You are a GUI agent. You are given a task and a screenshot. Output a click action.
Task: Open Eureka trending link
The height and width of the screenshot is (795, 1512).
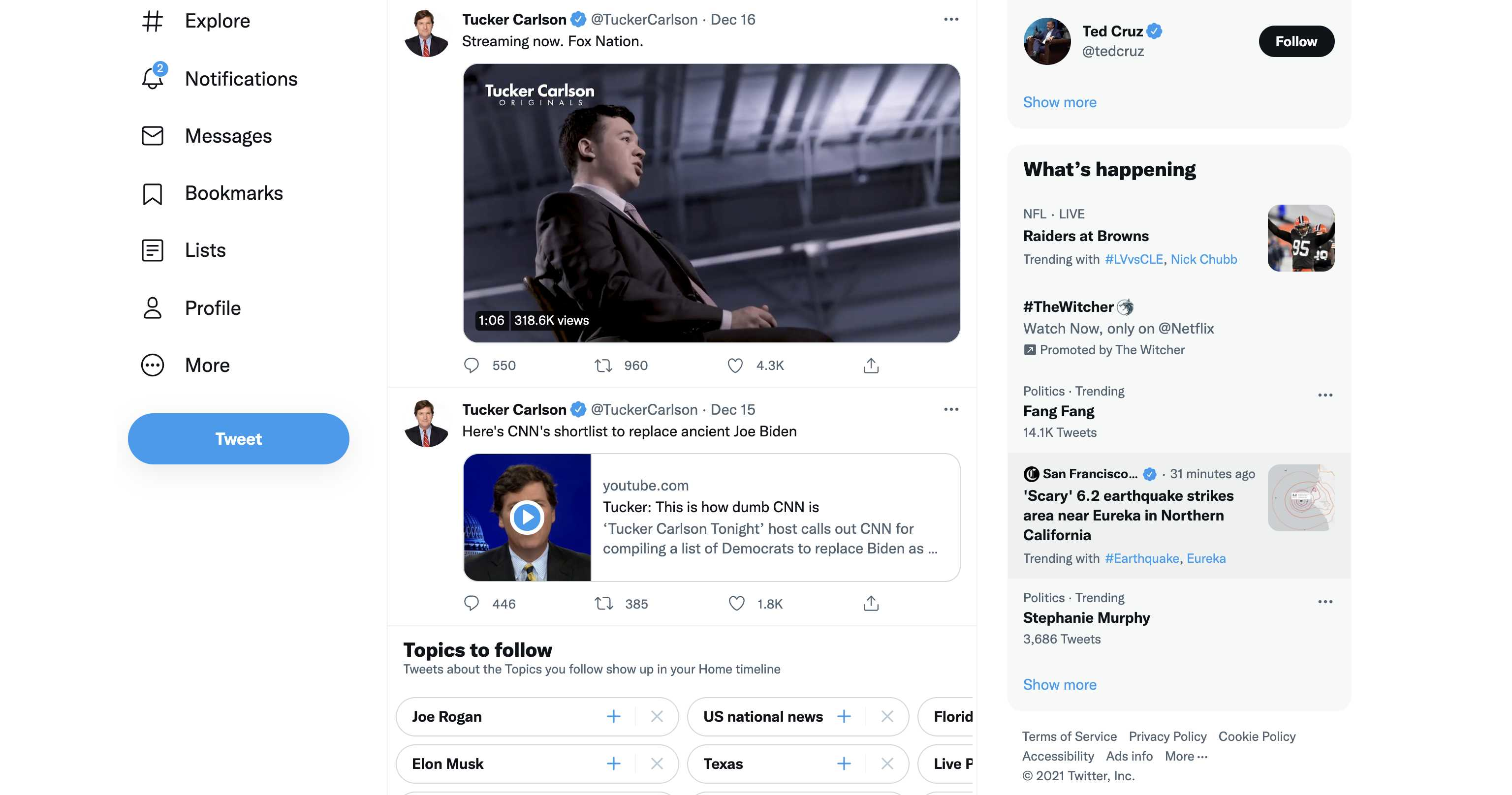click(x=1205, y=558)
